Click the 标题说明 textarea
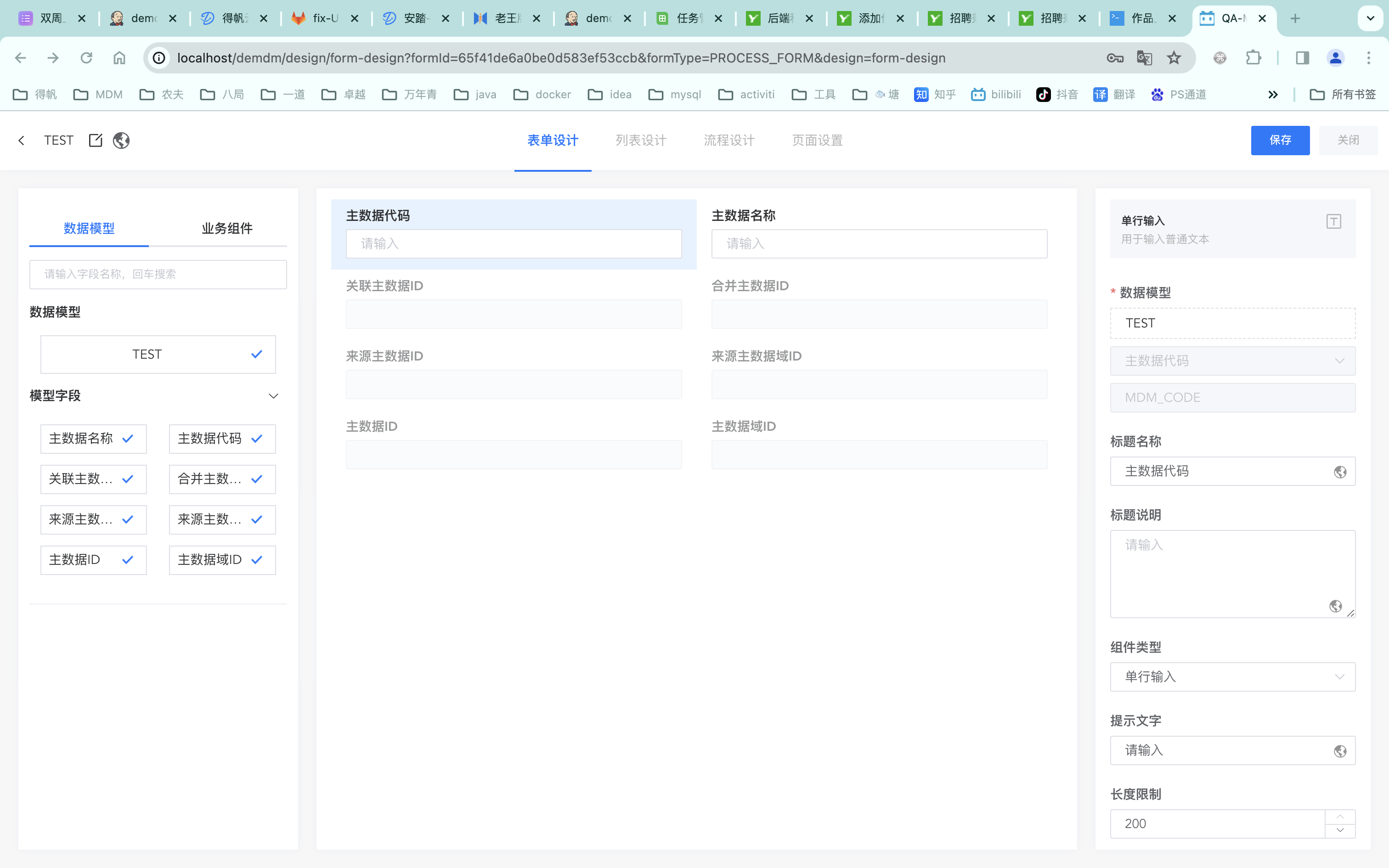Screen dimensions: 1389x868 (1232, 574)
